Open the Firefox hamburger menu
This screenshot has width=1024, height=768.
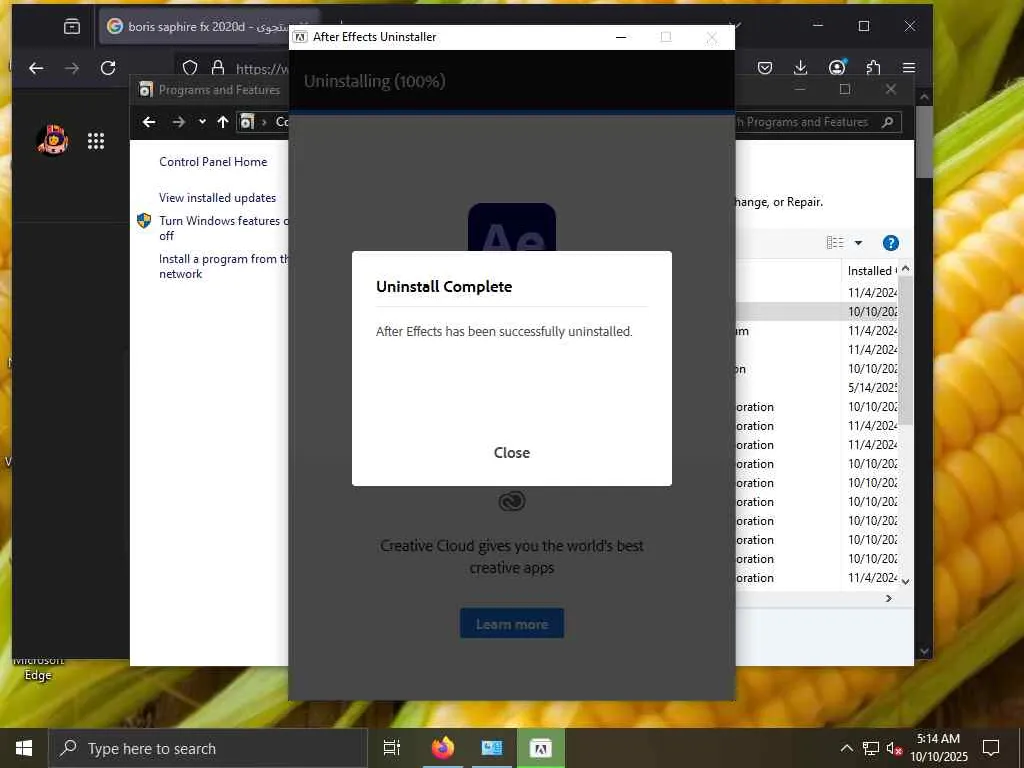[x=908, y=67]
